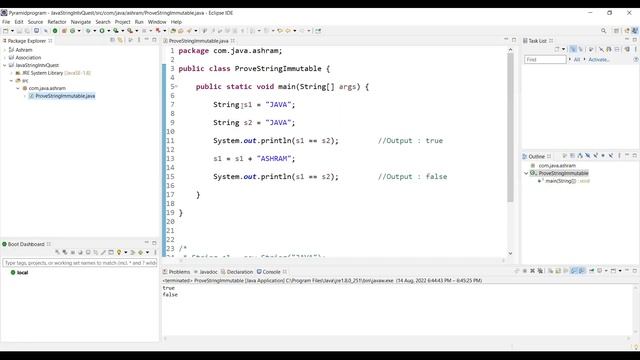This screenshot has height=360, width=640.
Task: Click the fold marker on line 5
Action: pyautogui.click(x=177, y=87)
